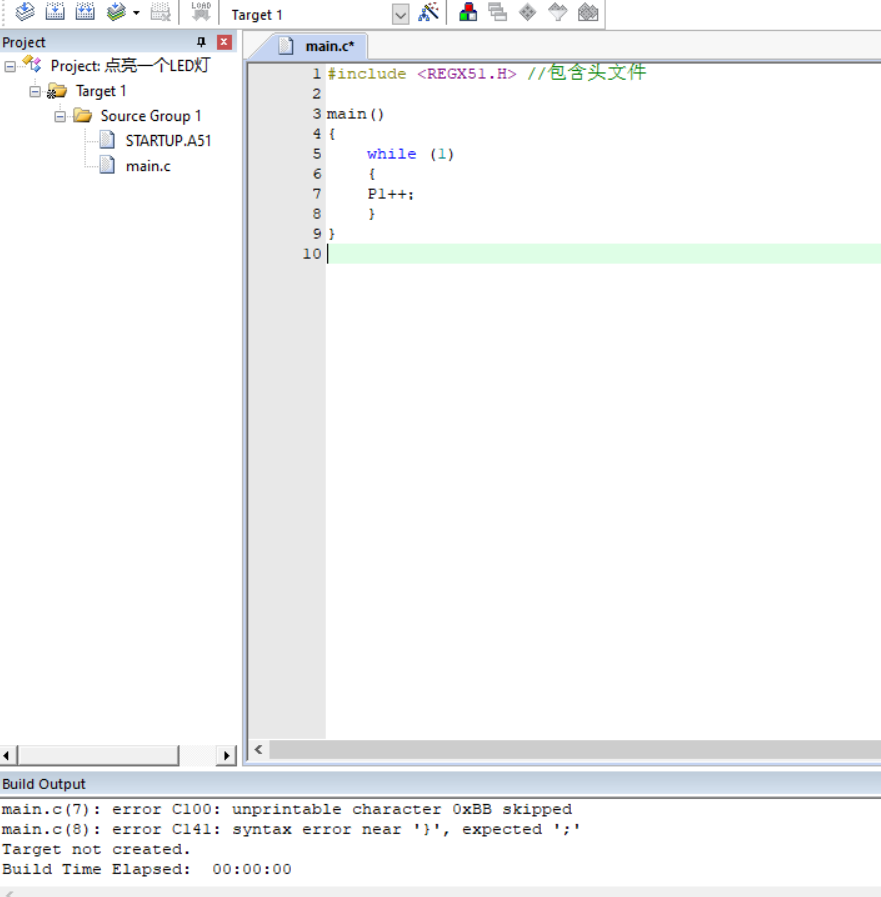Collapse the Source Group 1 node
This screenshot has height=897, width=881.
coord(60,117)
